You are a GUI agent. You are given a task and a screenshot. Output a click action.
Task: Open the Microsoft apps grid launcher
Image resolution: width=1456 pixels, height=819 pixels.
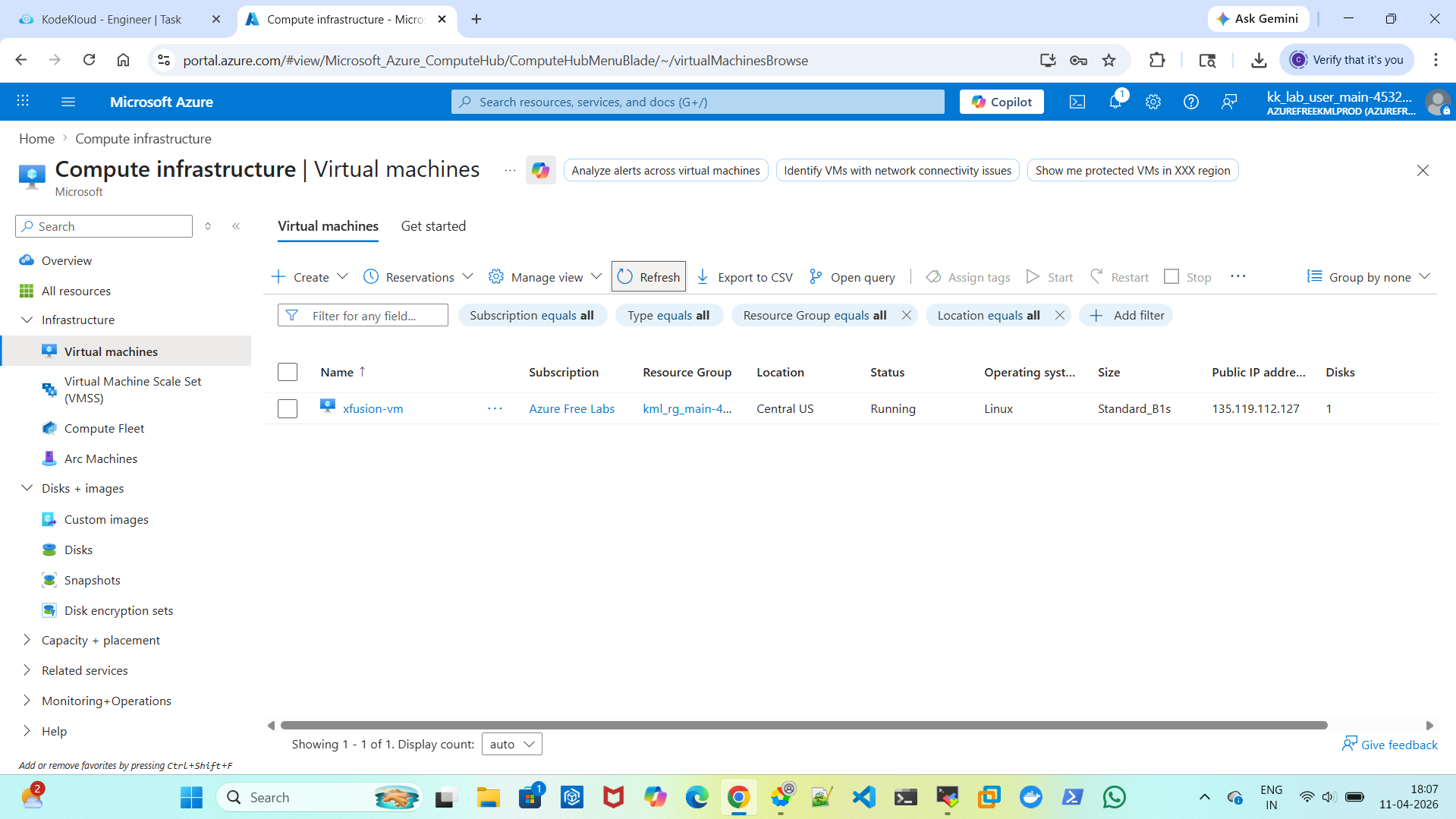point(23,101)
